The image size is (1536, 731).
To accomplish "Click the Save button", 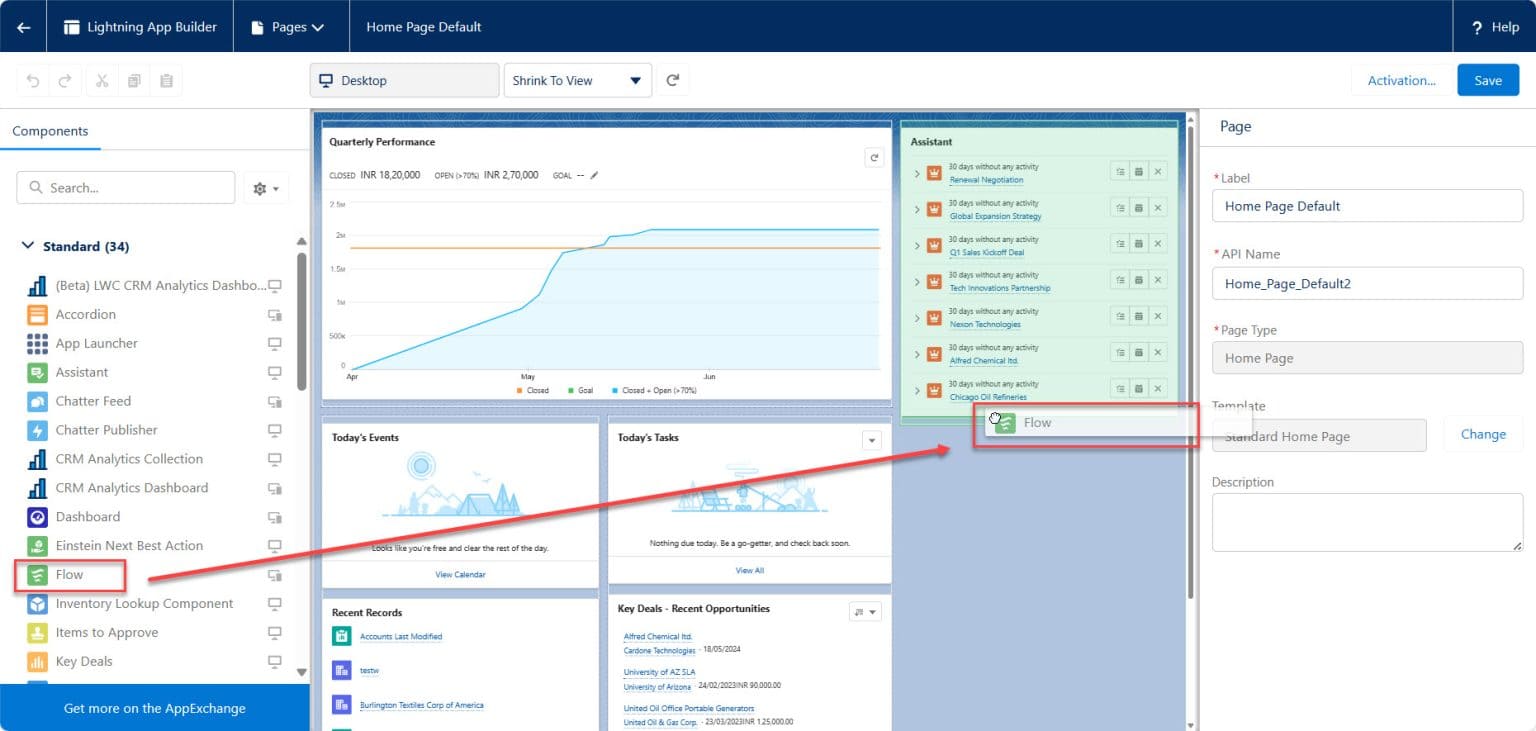I will tap(1487, 80).
